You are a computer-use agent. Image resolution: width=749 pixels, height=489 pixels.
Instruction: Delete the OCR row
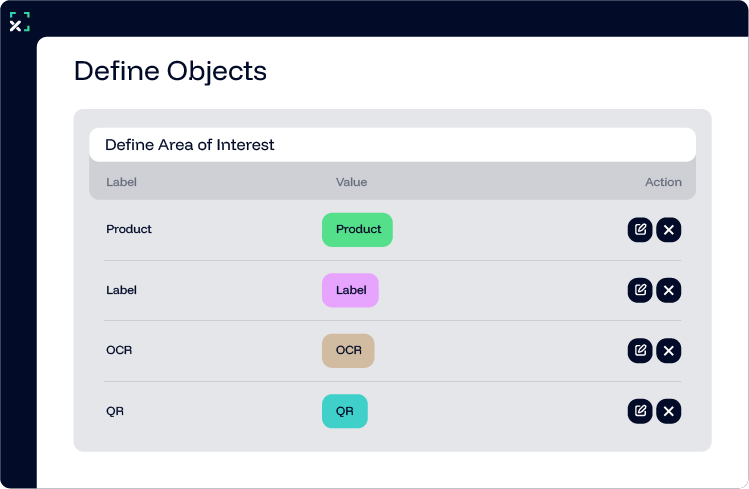coord(669,351)
